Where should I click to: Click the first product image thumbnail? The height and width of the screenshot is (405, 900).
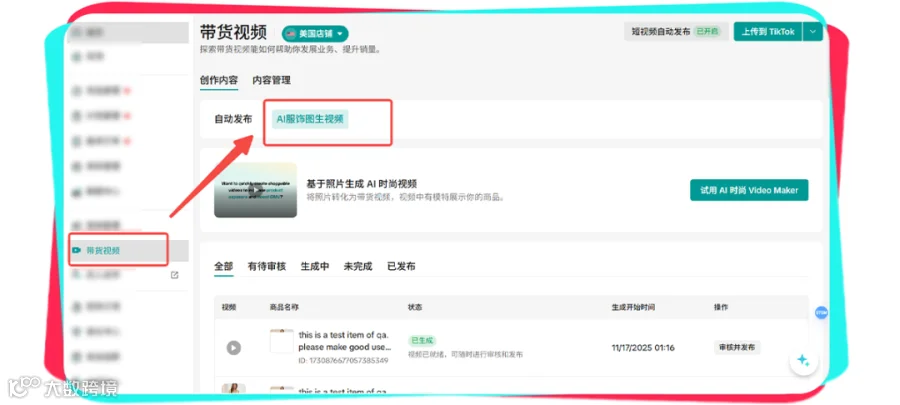pos(281,341)
